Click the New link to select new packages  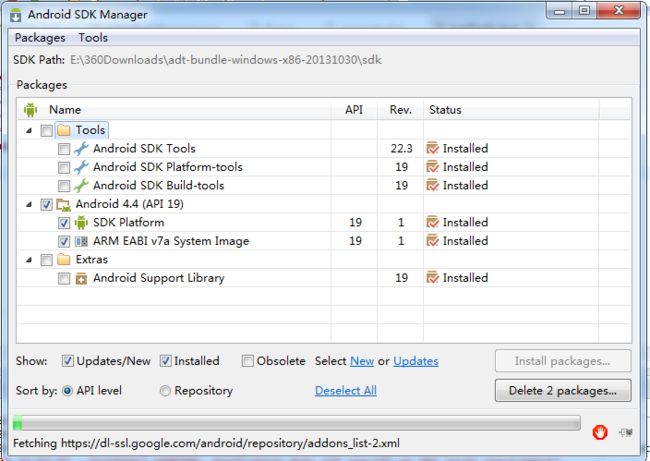(x=362, y=361)
